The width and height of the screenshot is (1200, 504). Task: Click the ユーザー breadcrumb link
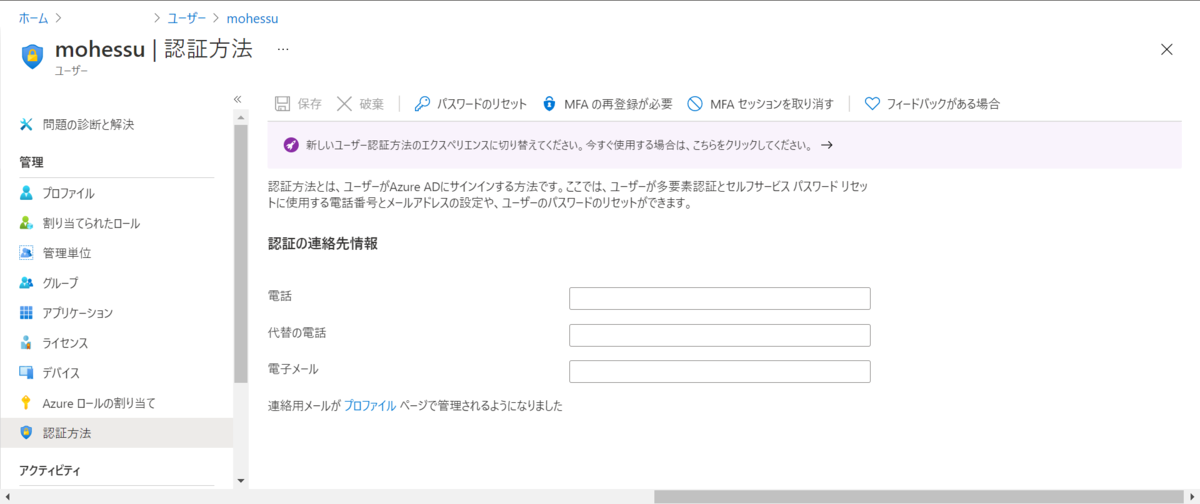pyautogui.click(x=187, y=18)
